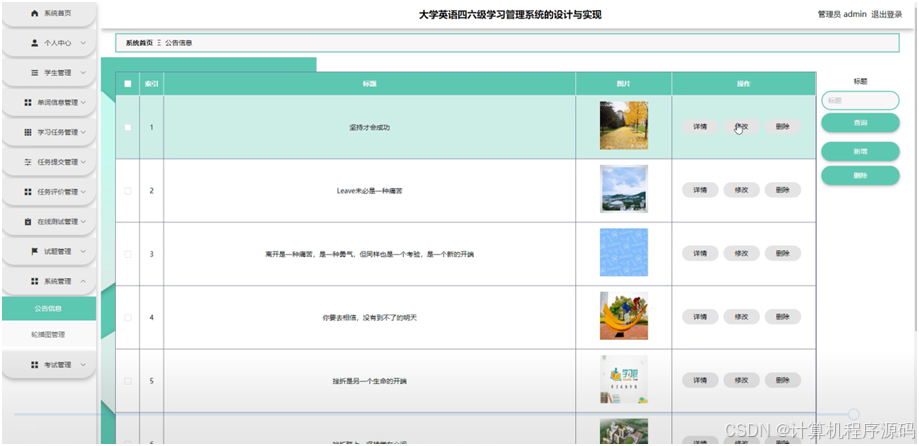The width and height of the screenshot is (919, 446).
Task: Open the 轮播图管理 submenu item
Action: pyautogui.click(x=49, y=335)
